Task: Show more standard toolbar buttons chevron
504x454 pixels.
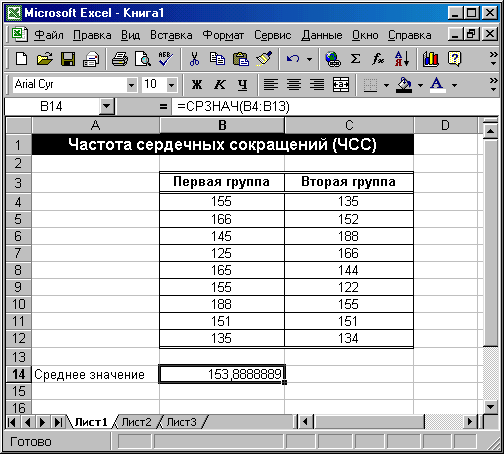Action: pyautogui.click(x=493, y=58)
